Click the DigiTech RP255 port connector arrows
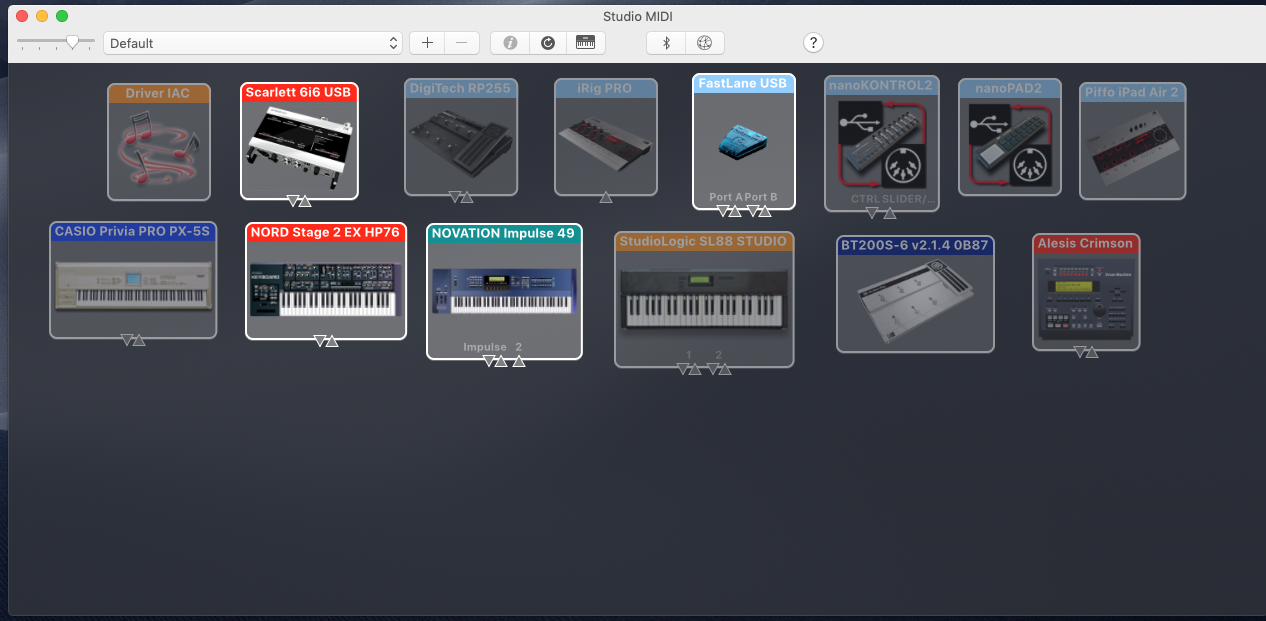 coord(461,197)
